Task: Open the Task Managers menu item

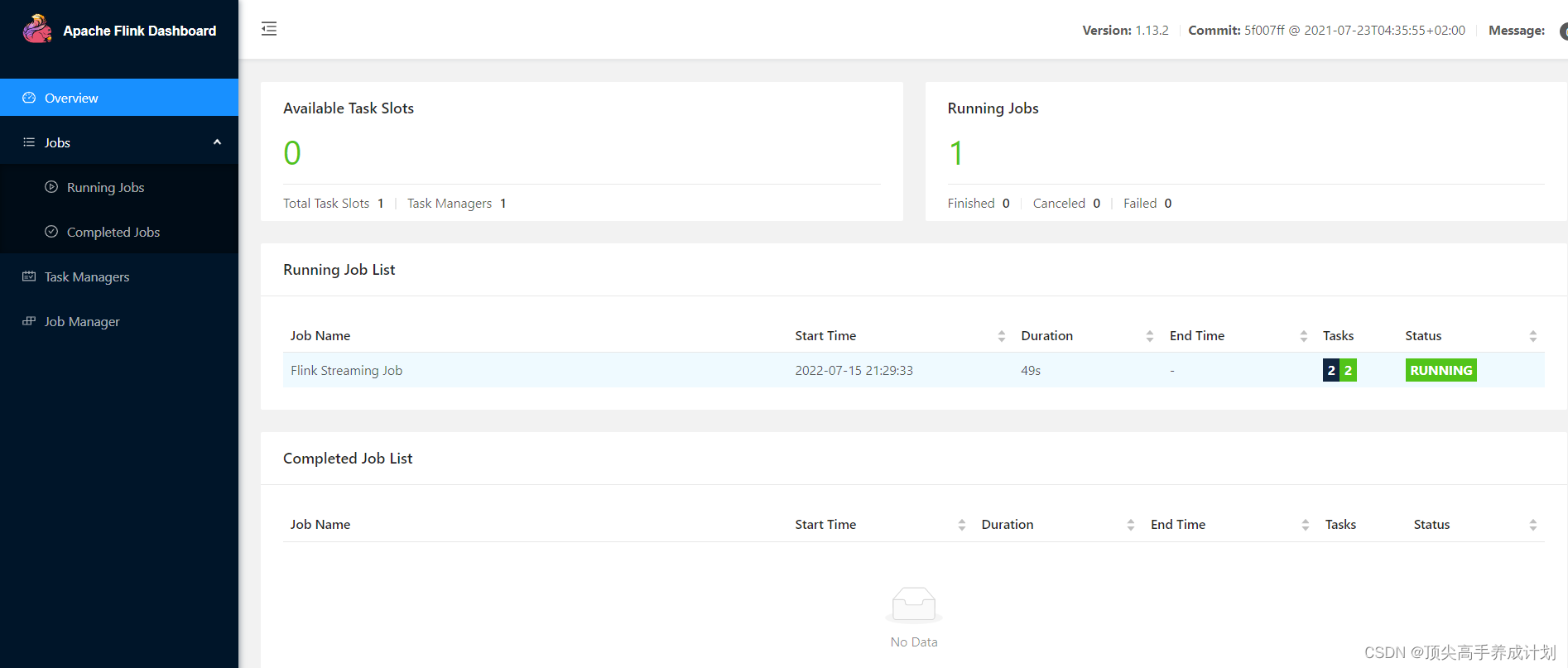Action: point(87,276)
